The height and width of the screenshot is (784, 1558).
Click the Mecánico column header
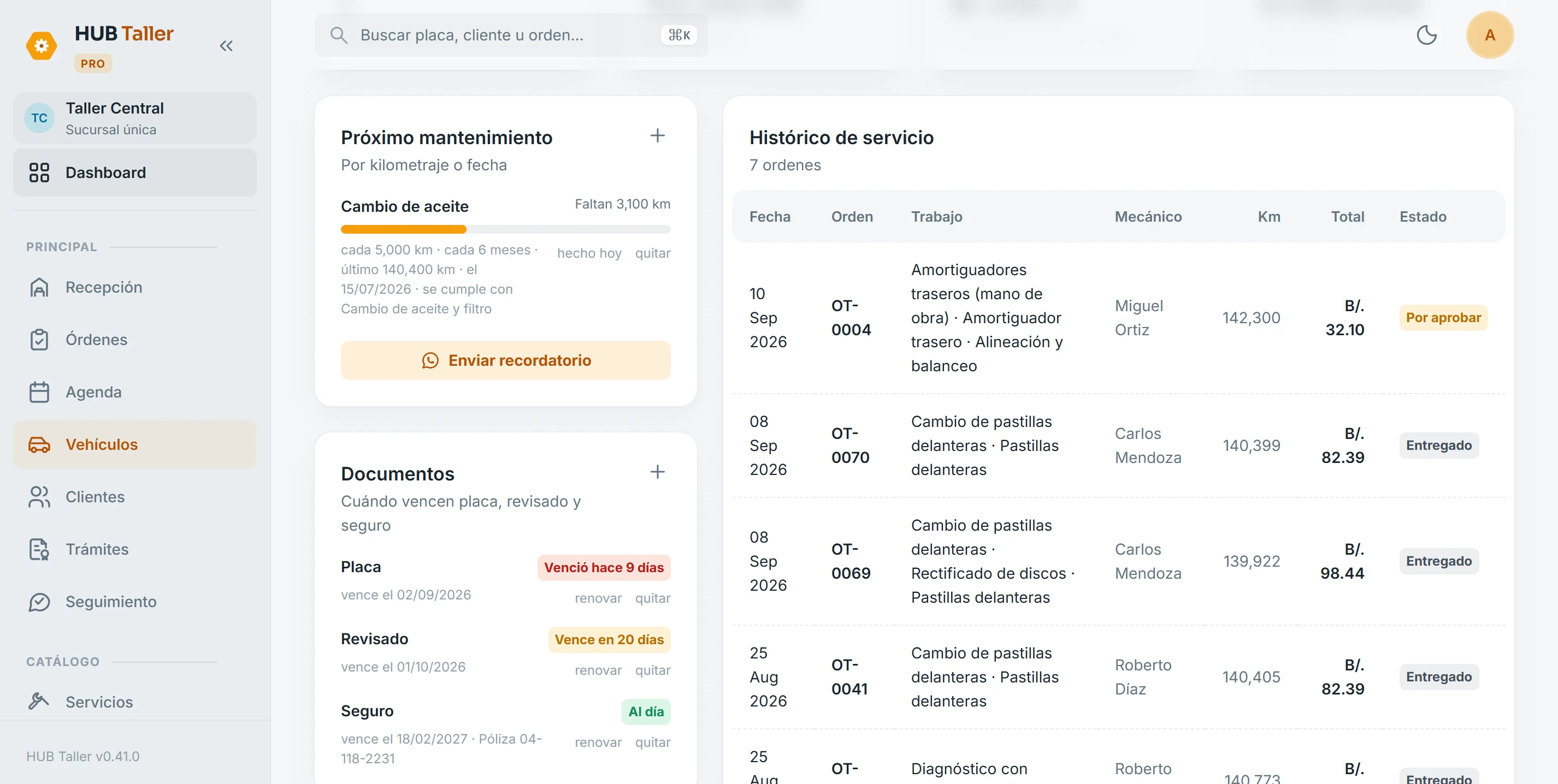pos(1148,216)
